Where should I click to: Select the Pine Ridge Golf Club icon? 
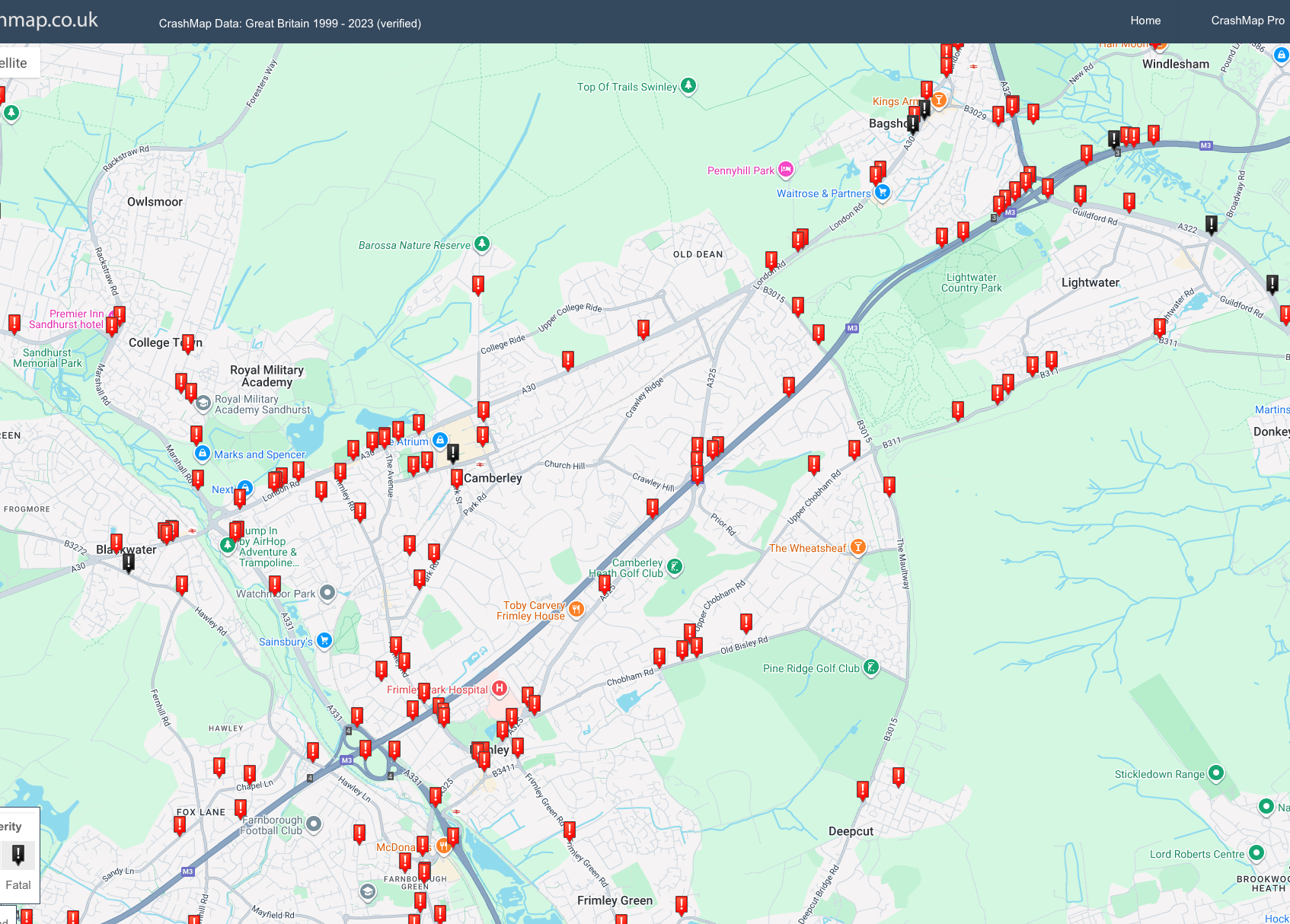point(871,668)
